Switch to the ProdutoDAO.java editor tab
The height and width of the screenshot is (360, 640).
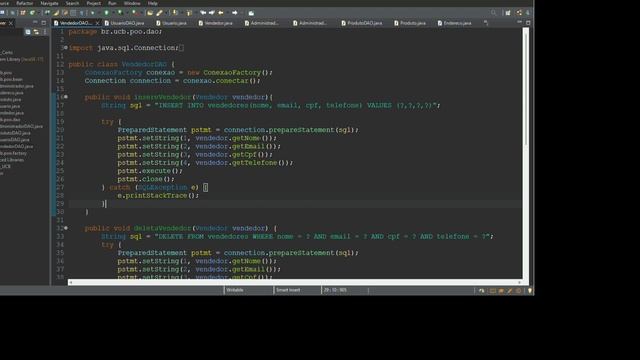click(362, 23)
